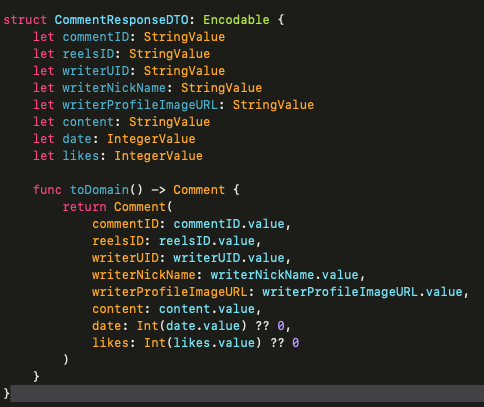Click the likes property declaration
Screen dimensions: 484x407
tap(81, 156)
